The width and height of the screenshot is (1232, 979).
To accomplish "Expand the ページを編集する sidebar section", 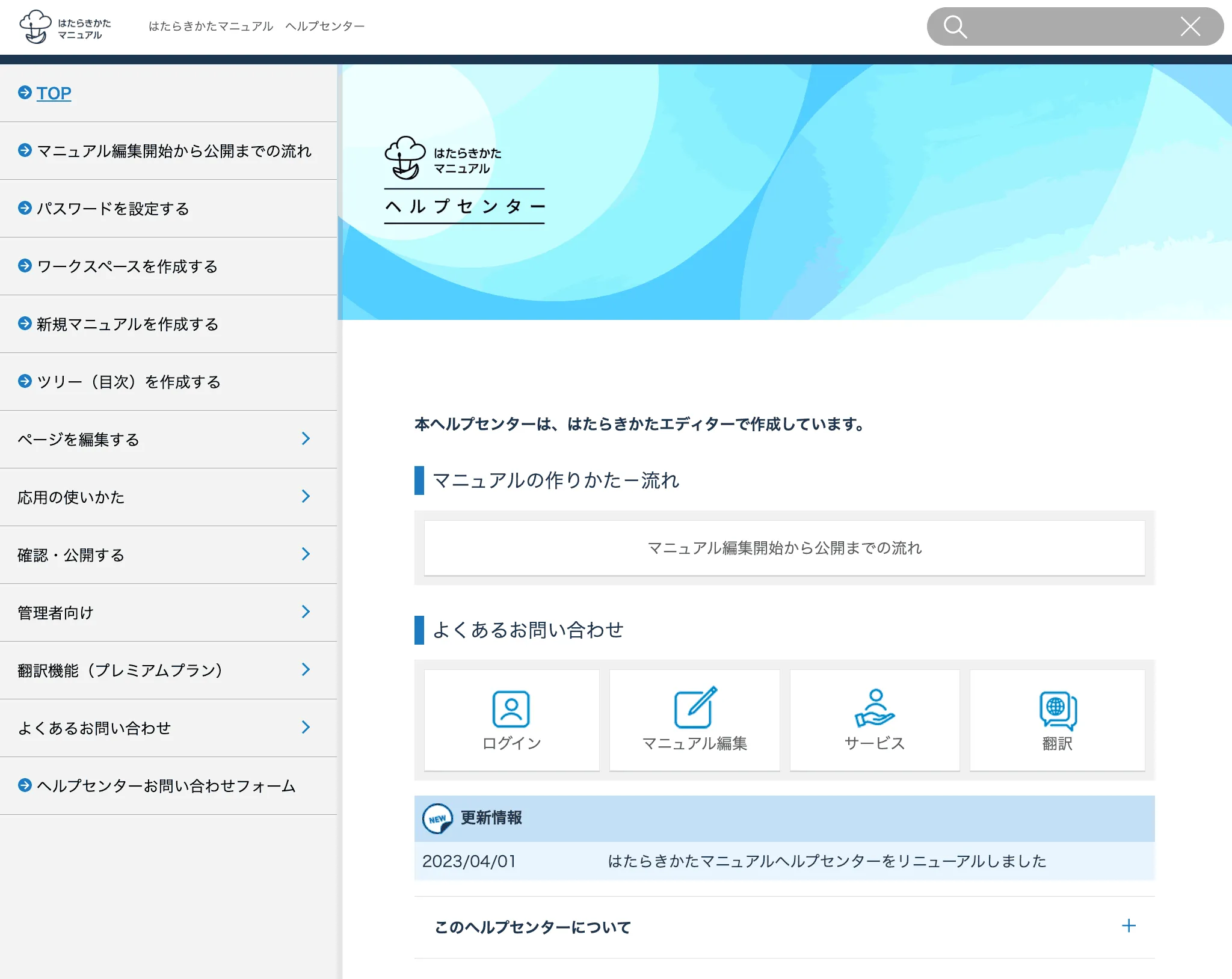I will (306, 439).
